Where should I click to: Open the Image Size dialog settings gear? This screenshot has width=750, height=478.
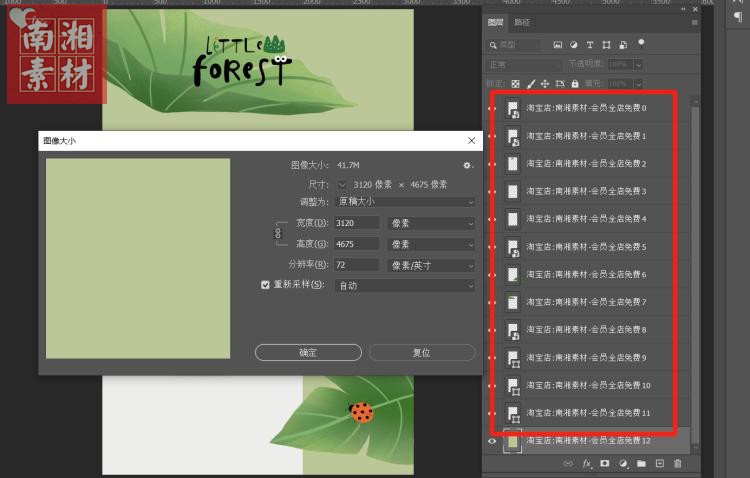point(467,165)
